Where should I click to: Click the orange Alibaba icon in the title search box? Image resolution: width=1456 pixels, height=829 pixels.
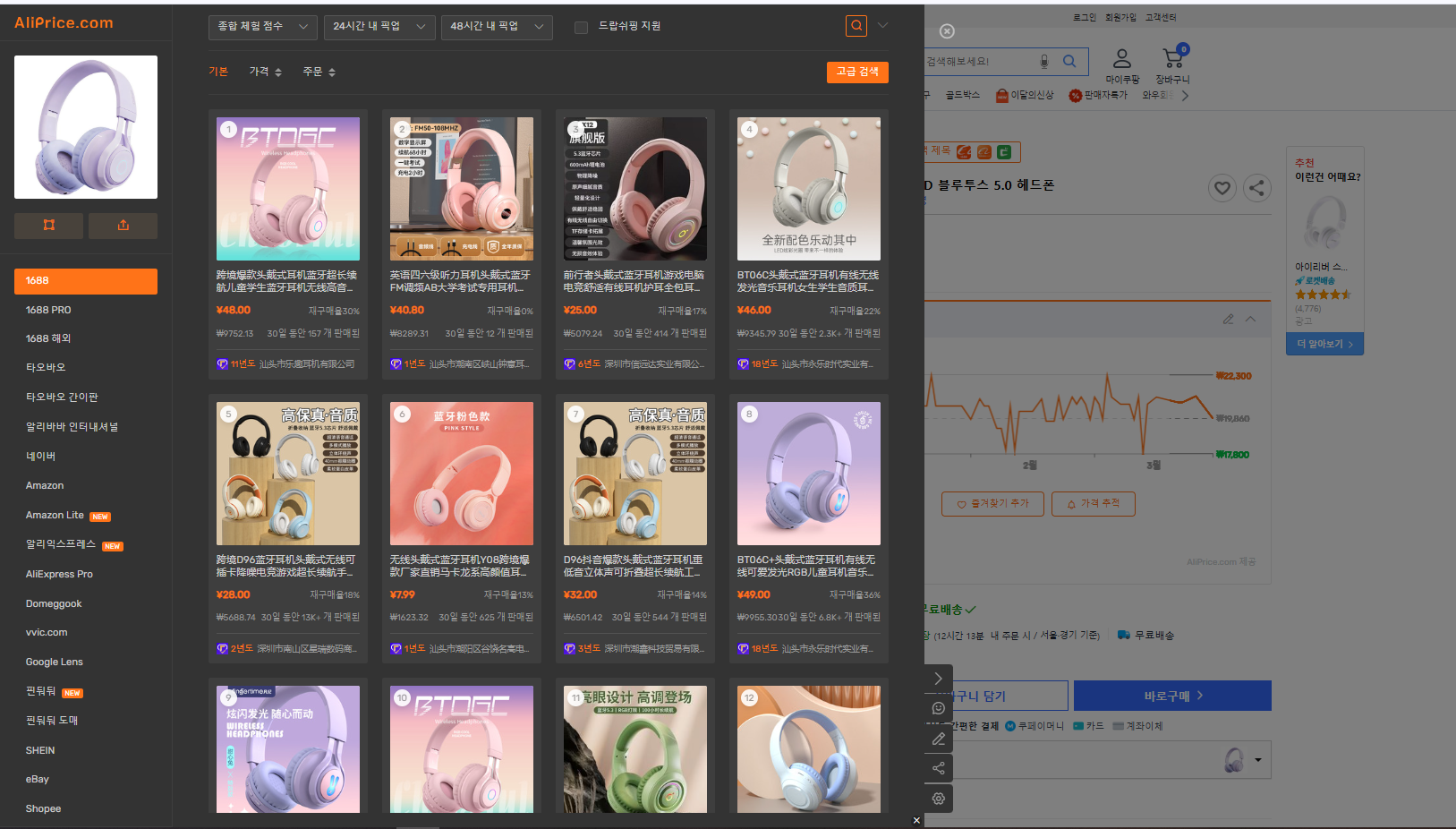coord(983,152)
